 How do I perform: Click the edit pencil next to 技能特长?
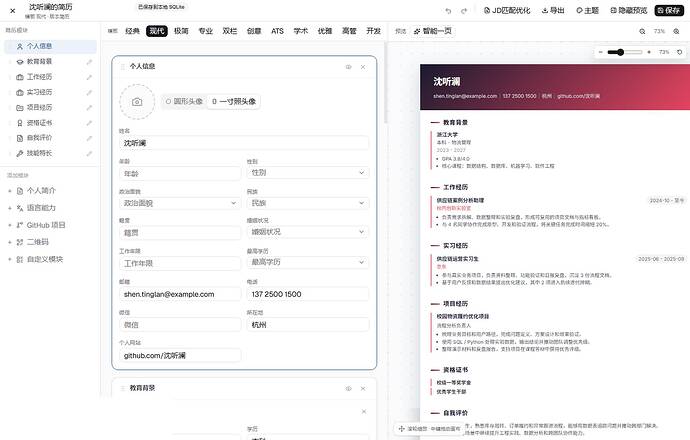pos(89,153)
